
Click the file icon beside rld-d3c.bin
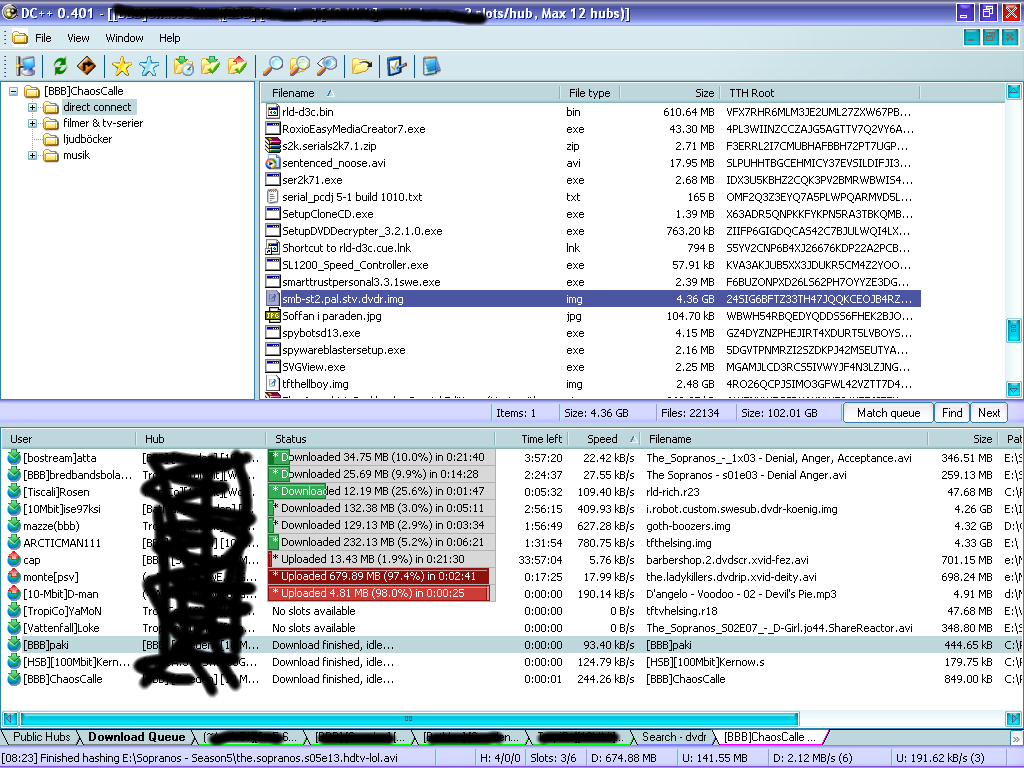click(273, 112)
